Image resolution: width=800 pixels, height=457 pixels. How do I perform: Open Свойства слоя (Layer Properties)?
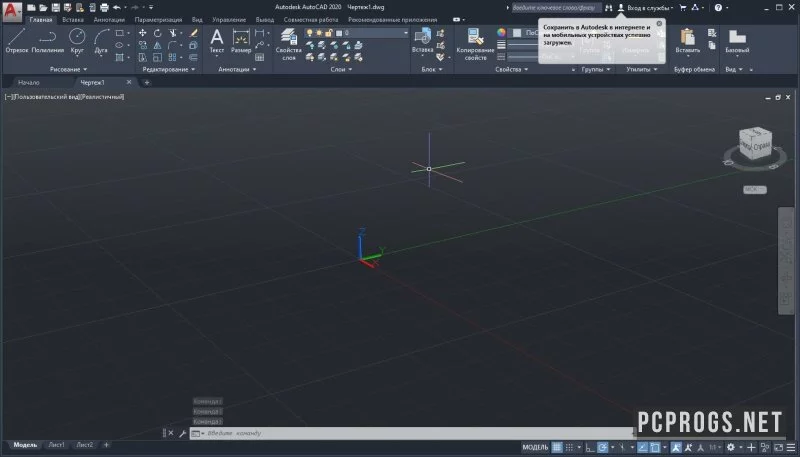pyautogui.click(x=289, y=44)
